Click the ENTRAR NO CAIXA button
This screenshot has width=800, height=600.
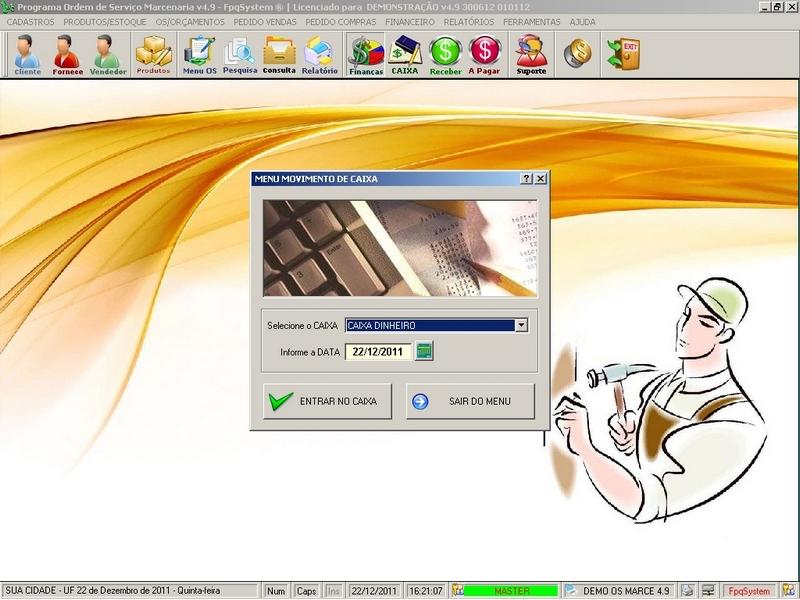[x=327, y=402]
